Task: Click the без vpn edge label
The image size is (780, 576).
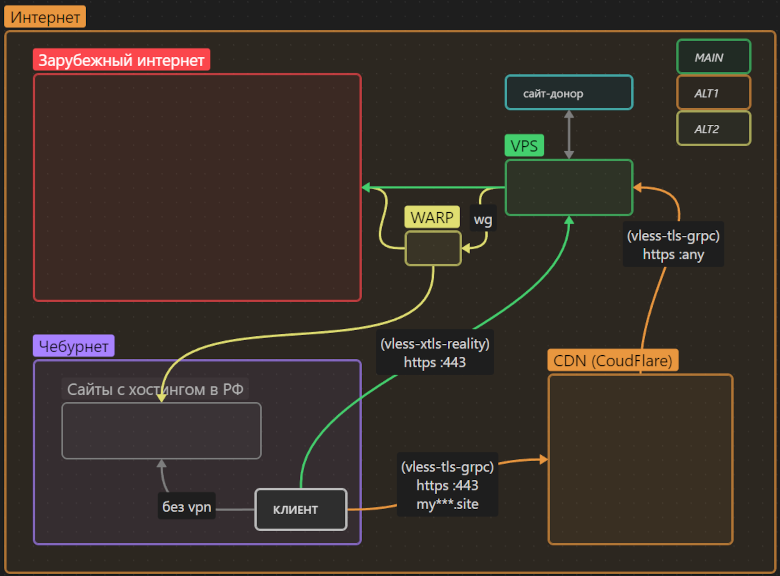Action: pos(187,507)
